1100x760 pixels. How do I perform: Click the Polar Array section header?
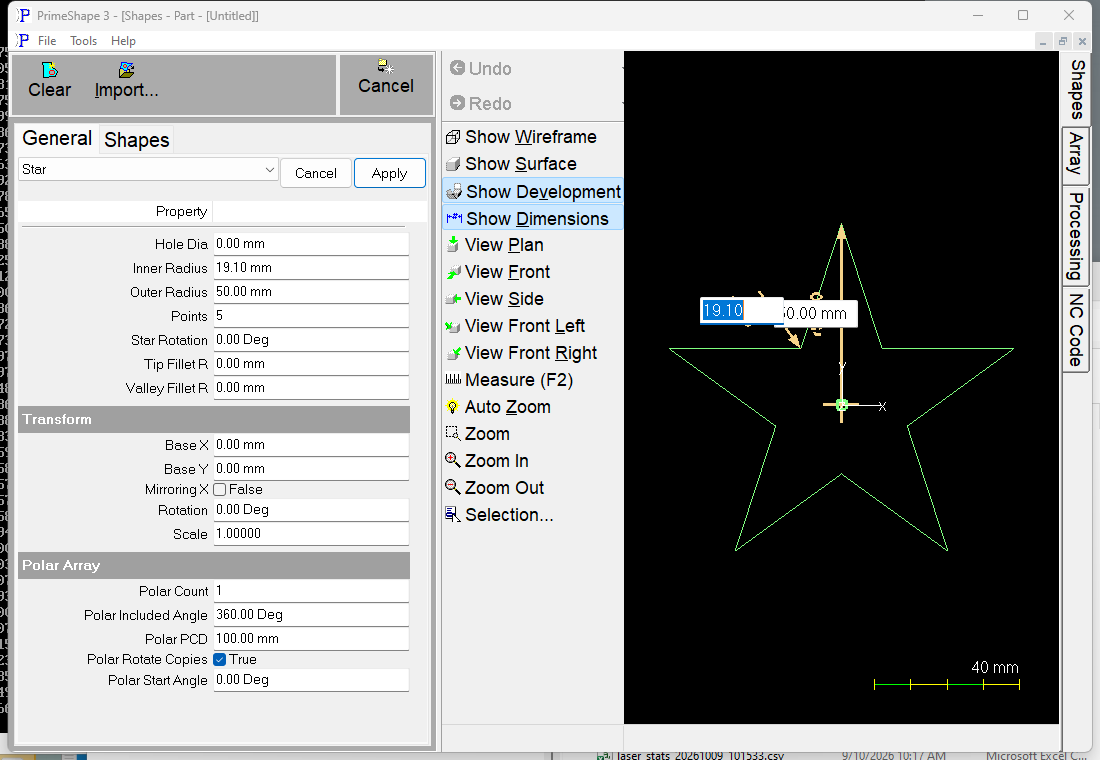(214, 565)
